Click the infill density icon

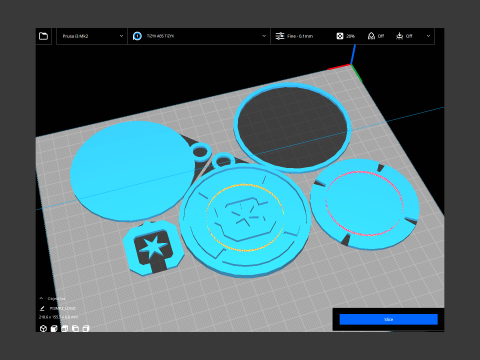point(340,36)
